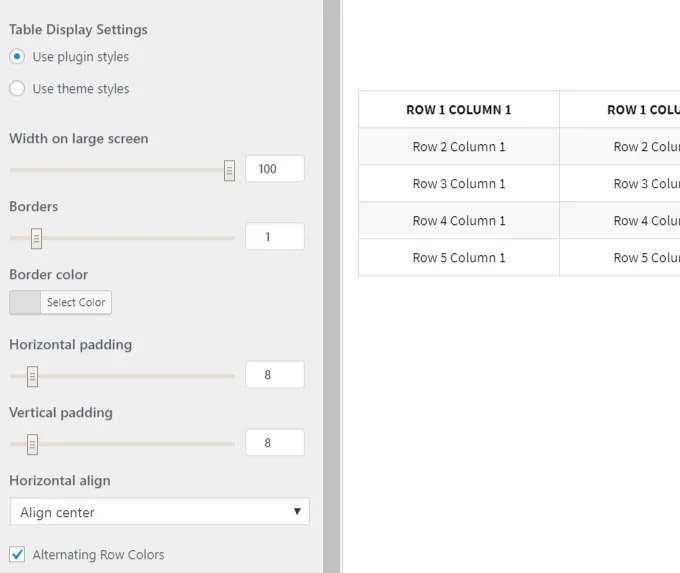Click the Vertical padding slider handle
This screenshot has height=573, width=680.
click(x=32, y=444)
